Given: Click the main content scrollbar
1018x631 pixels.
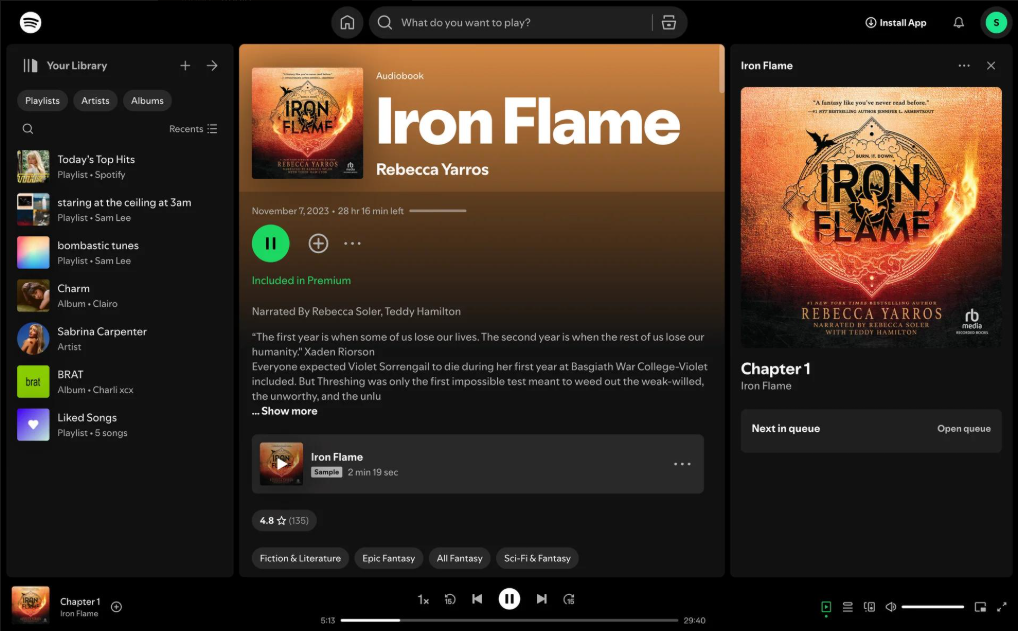Looking at the screenshot, I should point(721,69).
